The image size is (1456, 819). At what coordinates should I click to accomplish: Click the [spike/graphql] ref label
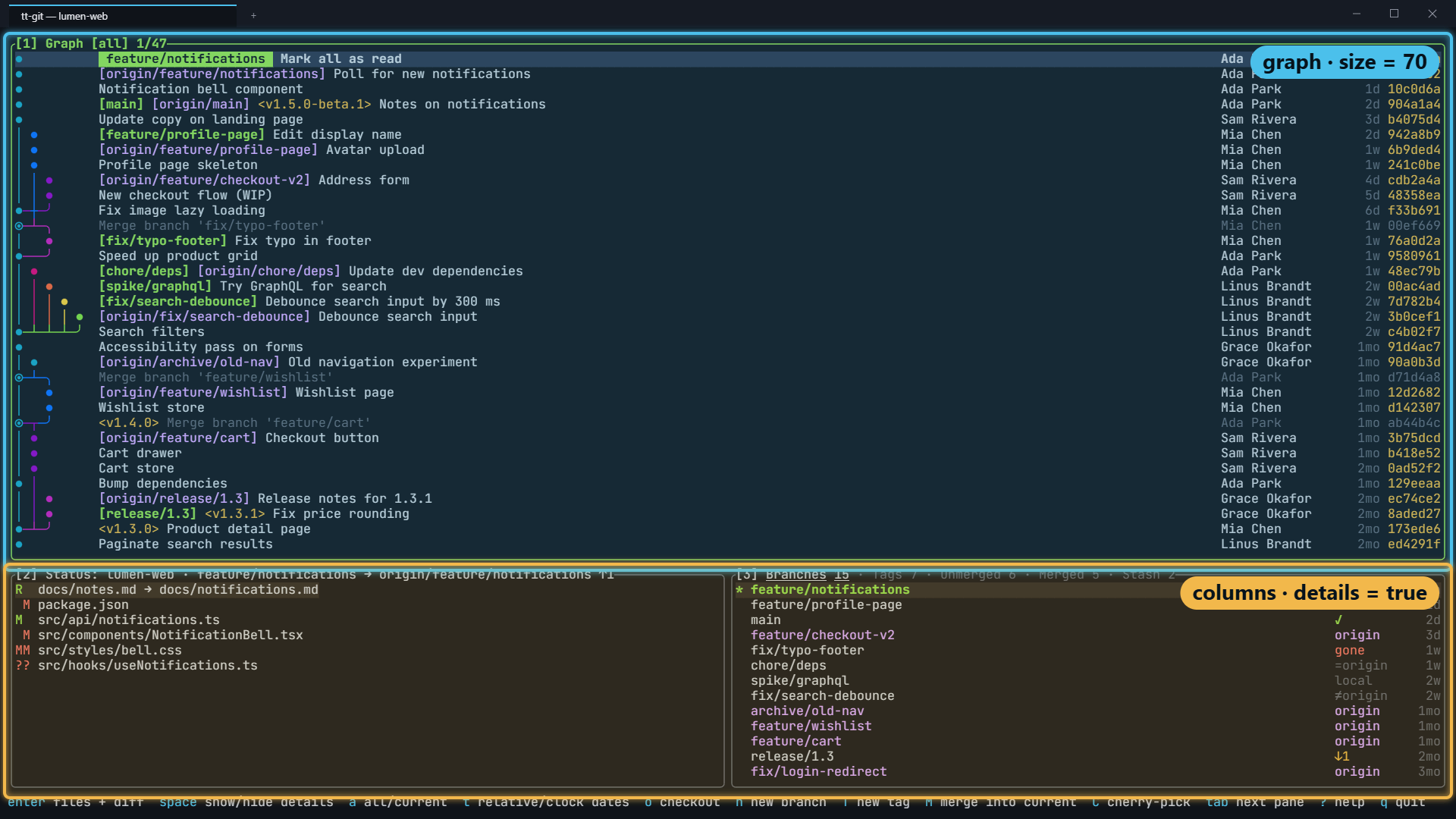point(155,287)
